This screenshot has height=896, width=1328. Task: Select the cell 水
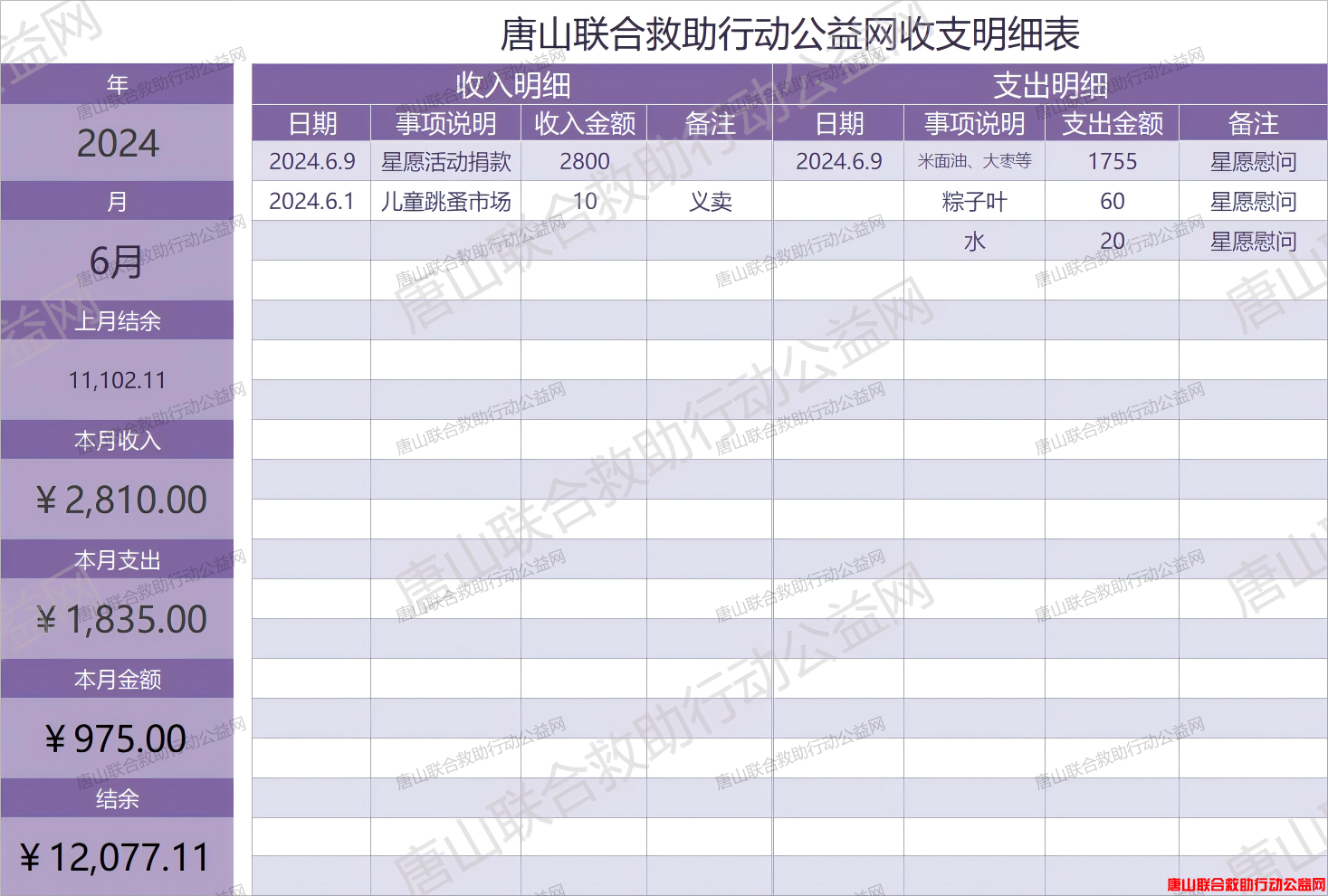pos(974,241)
